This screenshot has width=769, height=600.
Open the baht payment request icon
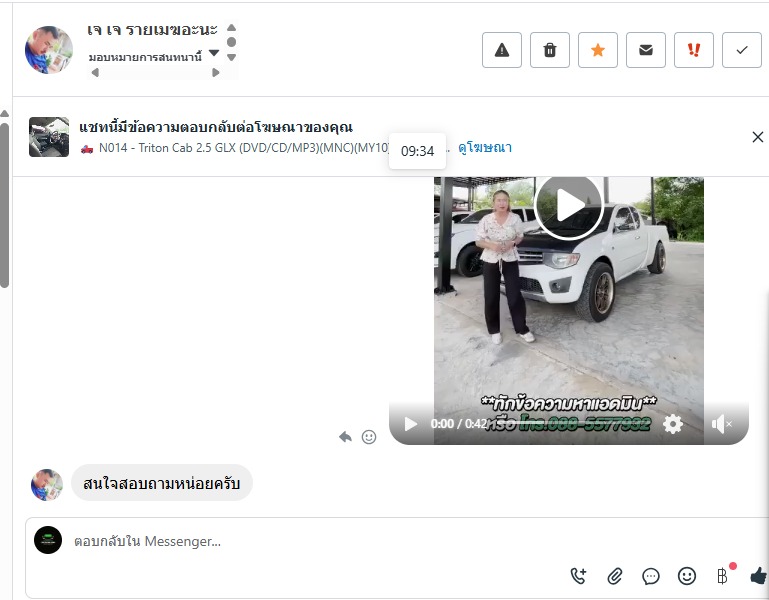(x=723, y=576)
